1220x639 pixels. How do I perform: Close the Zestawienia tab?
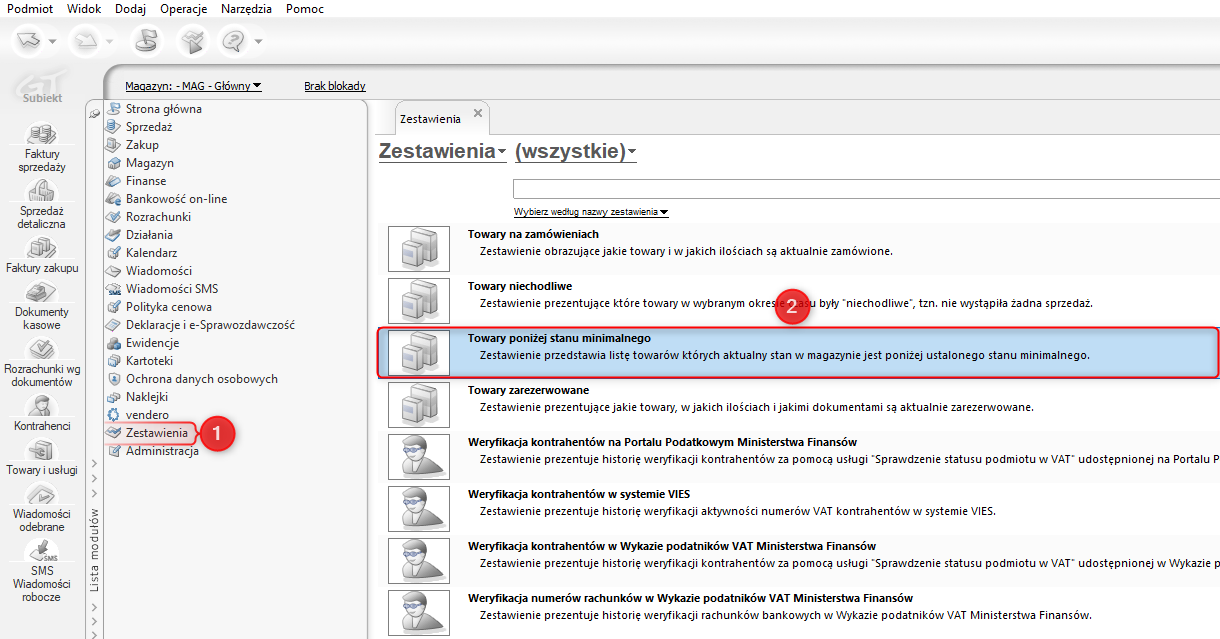point(478,113)
